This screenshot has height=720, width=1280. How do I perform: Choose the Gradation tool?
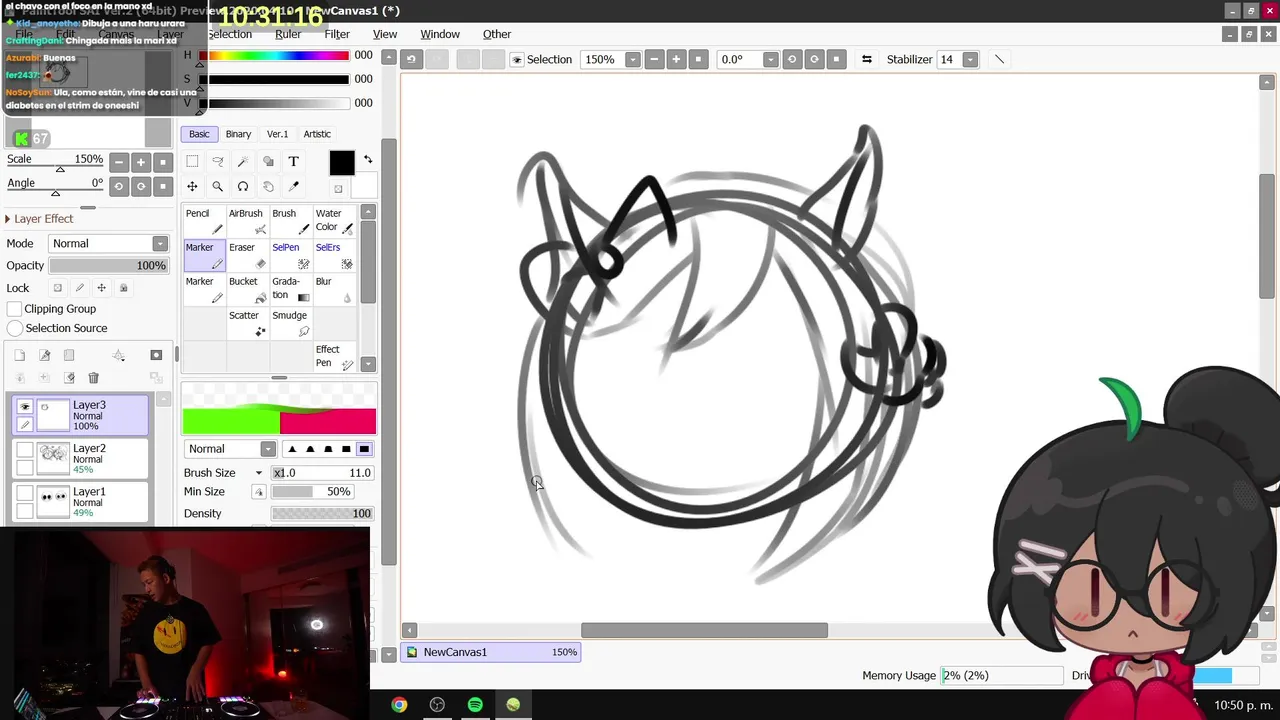click(290, 289)
